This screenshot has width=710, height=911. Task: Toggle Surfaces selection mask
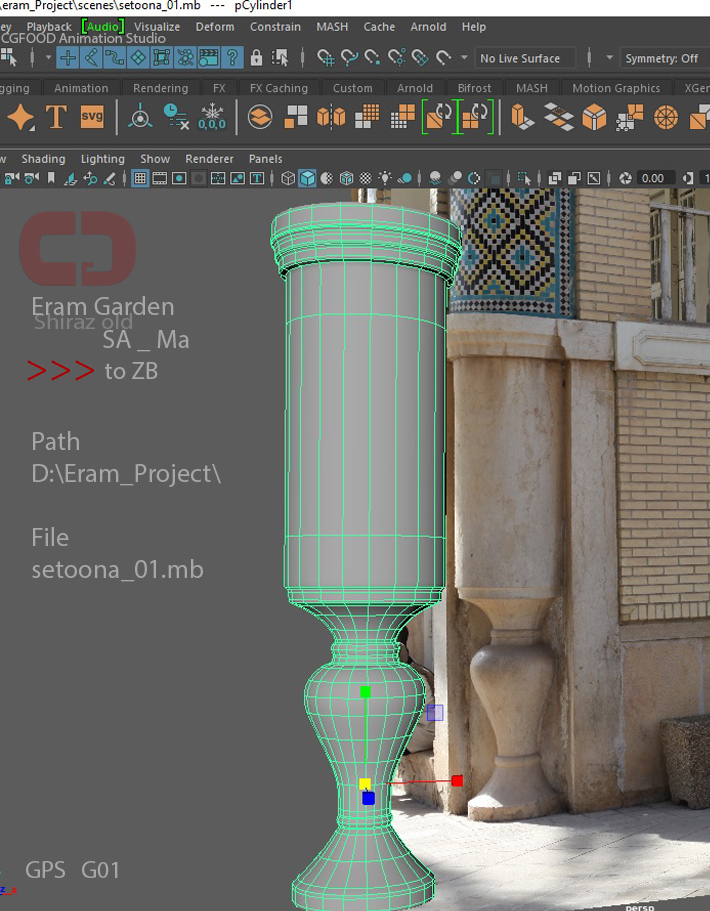pos(138,58)
